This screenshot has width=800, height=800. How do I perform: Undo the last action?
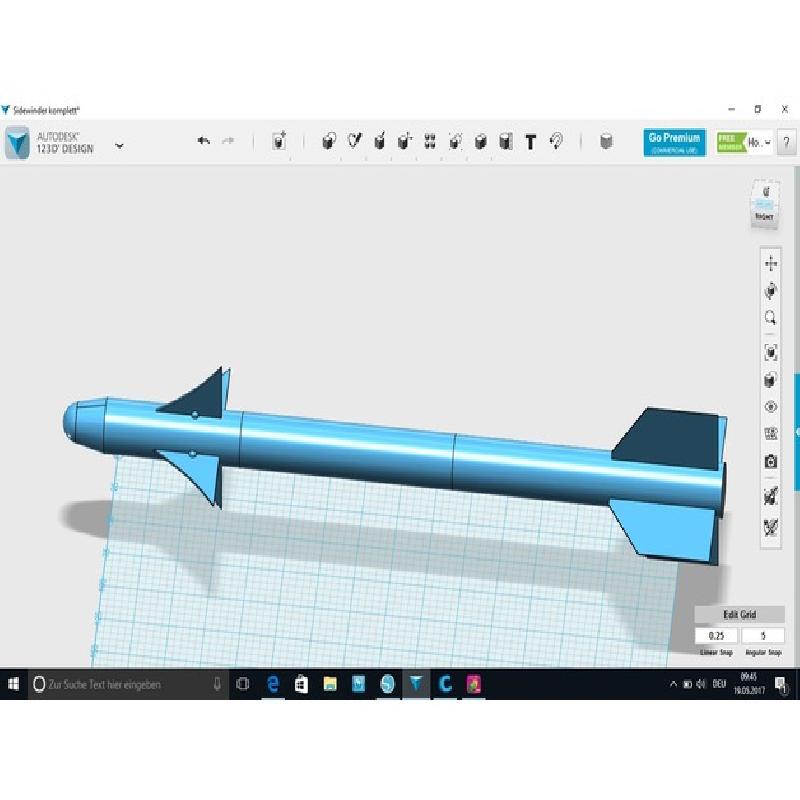click(x=204, y=141)
